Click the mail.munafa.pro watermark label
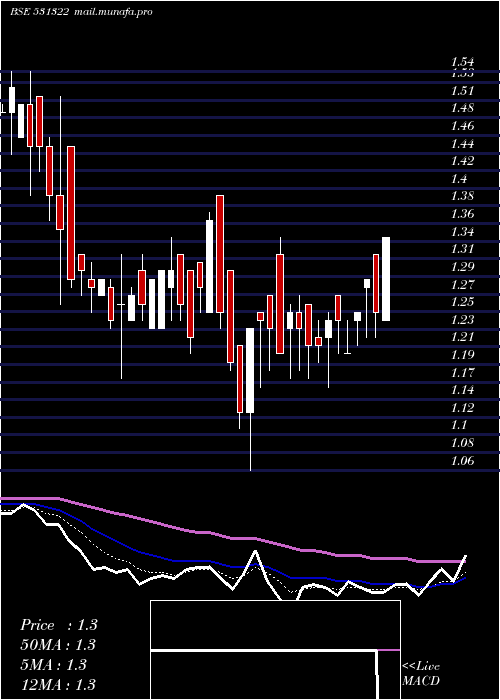Screen dimensions: 500x700 [113, 12]
